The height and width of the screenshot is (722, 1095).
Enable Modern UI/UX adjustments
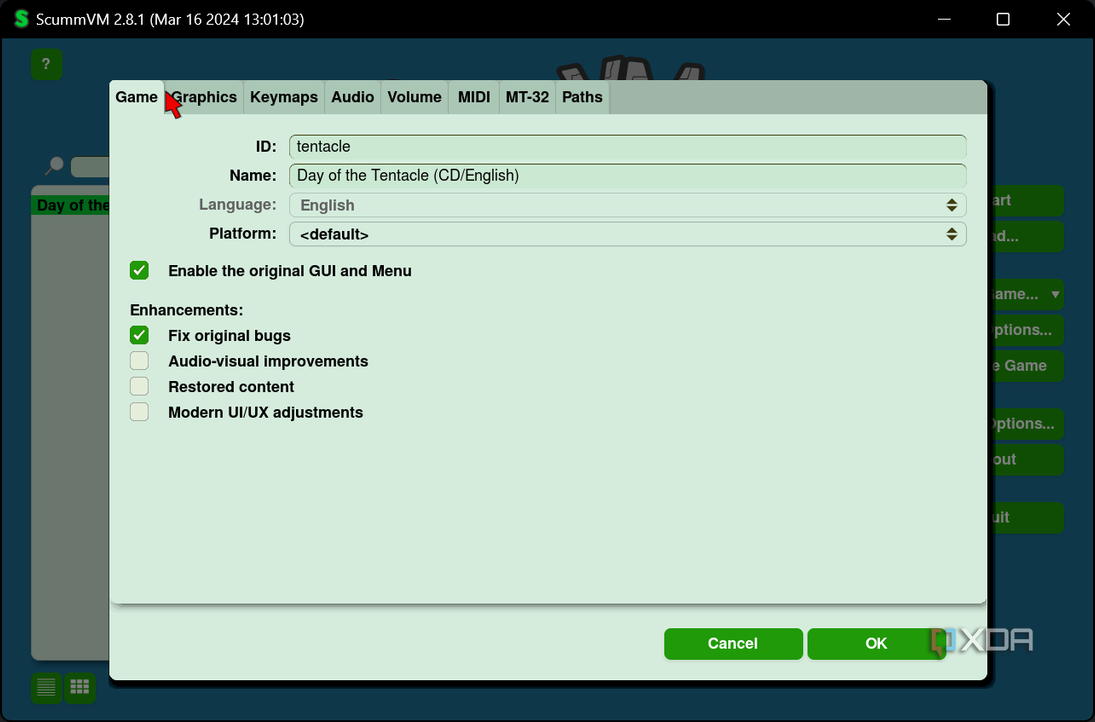139,412
